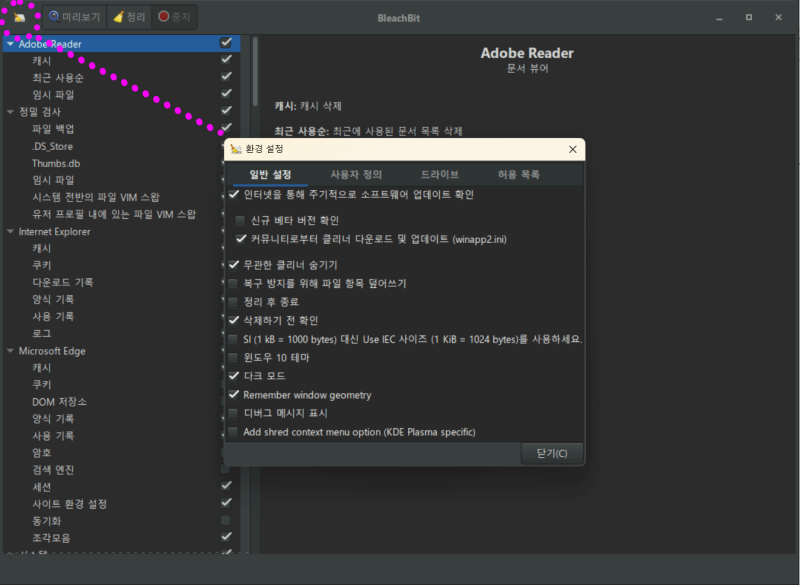Collapse the Internet Explorer tree group
The image size is (800, 585).
pyautogui.click(x=10, y=232)
